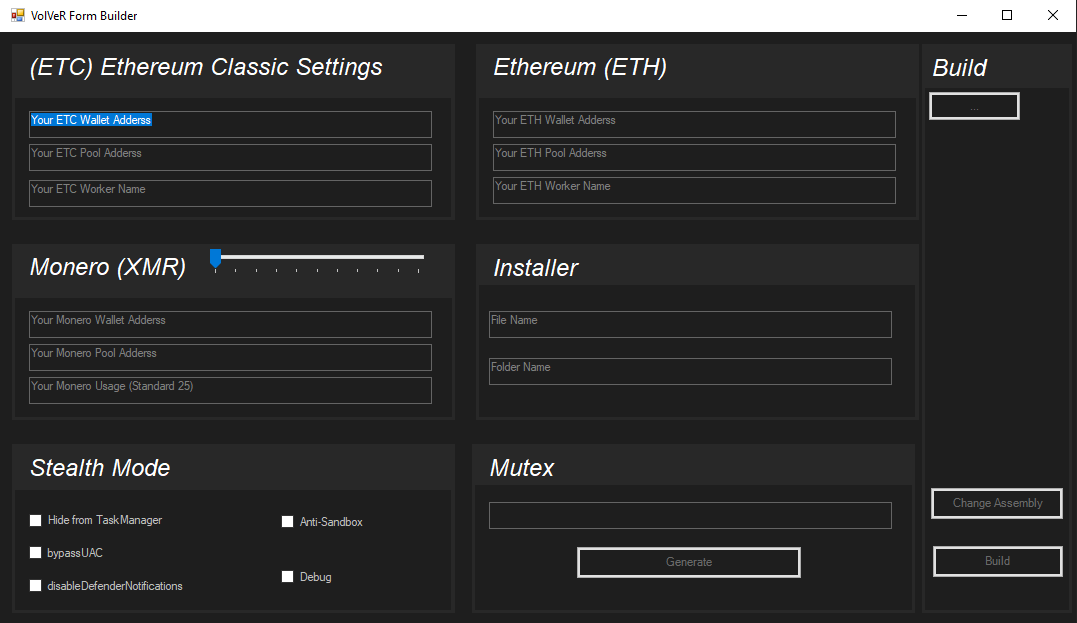Focus the Your Monero Pool Adderss field

point(230,357)
